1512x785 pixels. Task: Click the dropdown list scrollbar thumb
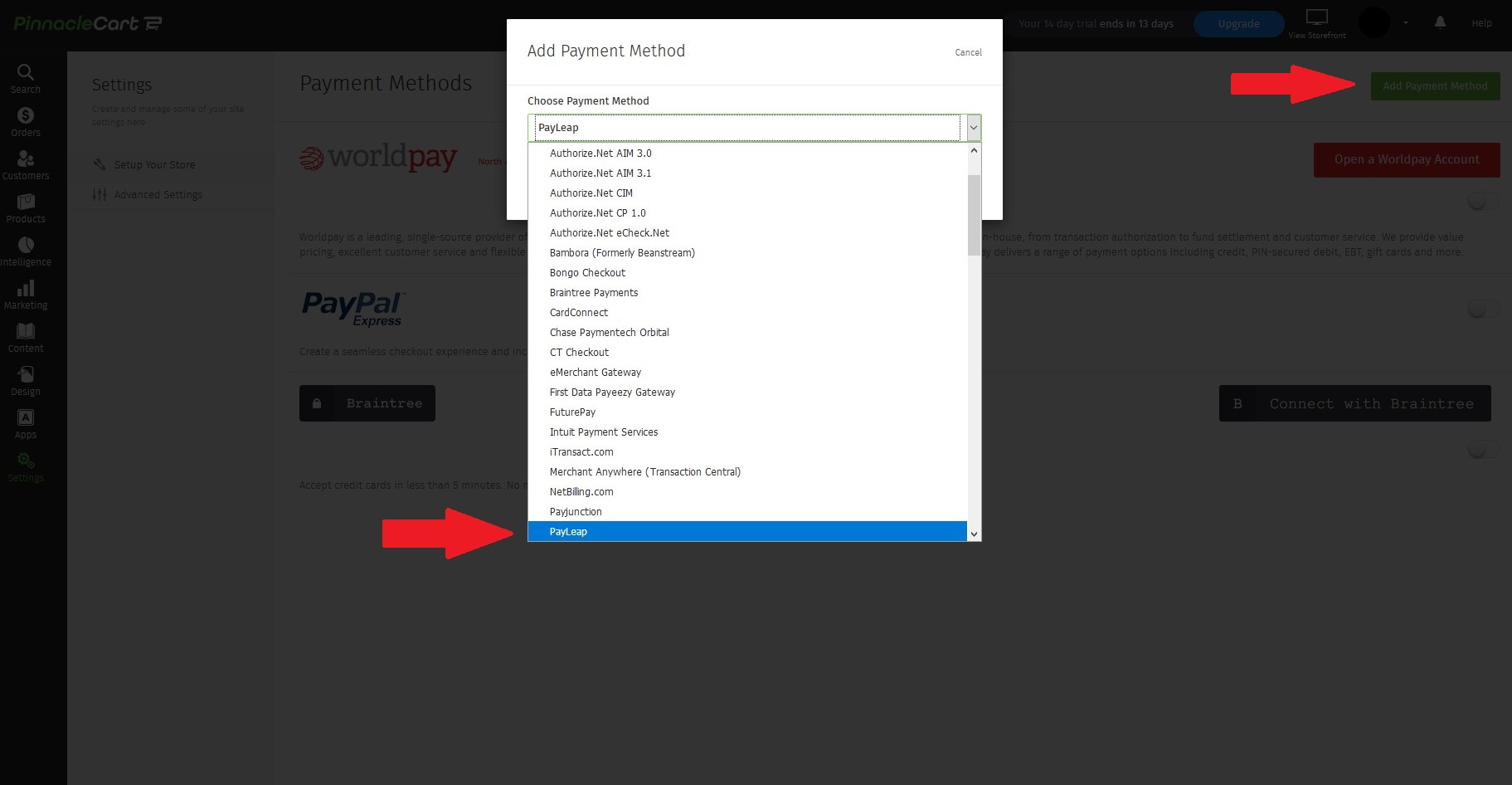tap(974, 215)
